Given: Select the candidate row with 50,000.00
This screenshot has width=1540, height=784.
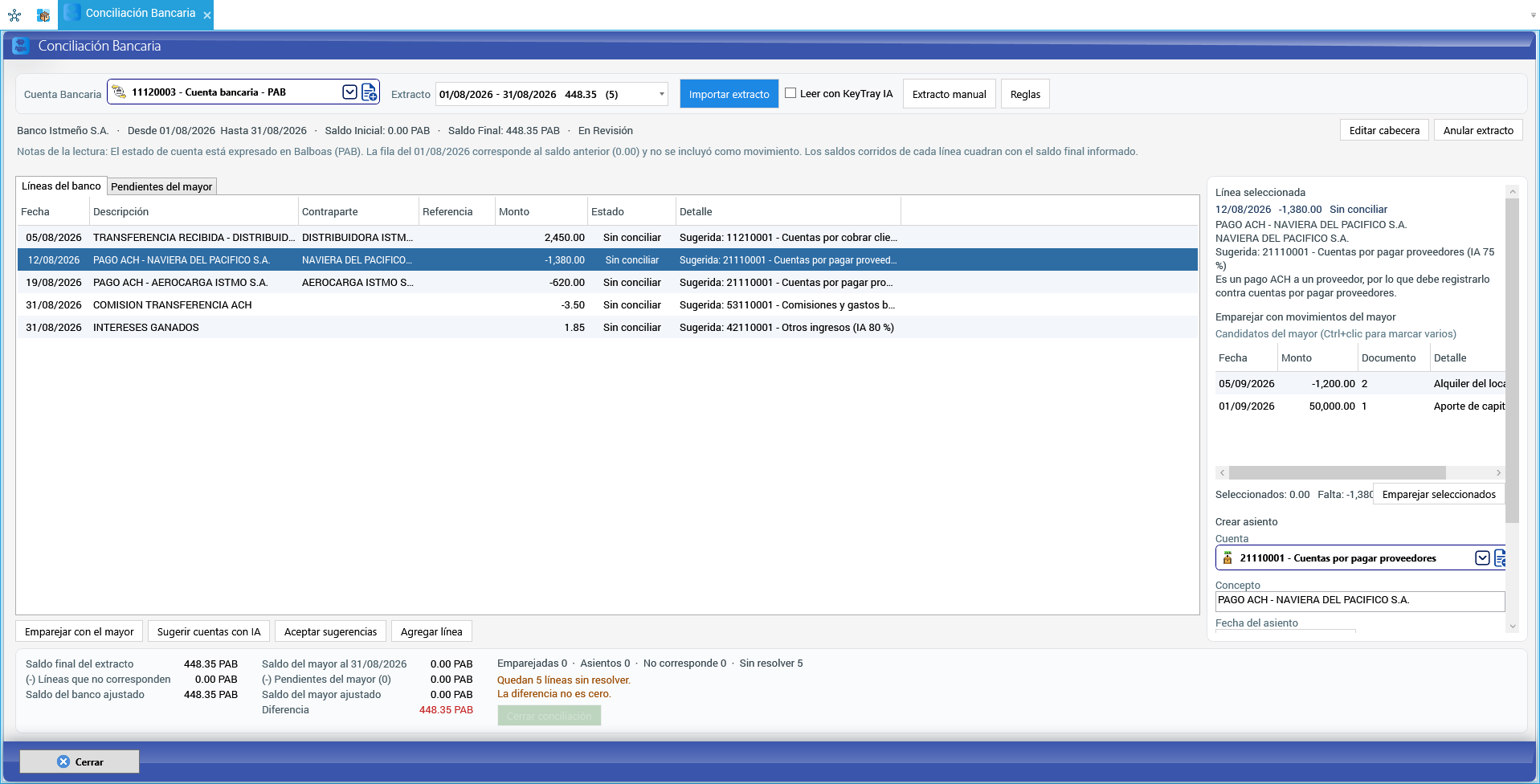Looking at the screenshot, I should point(1360,406).
